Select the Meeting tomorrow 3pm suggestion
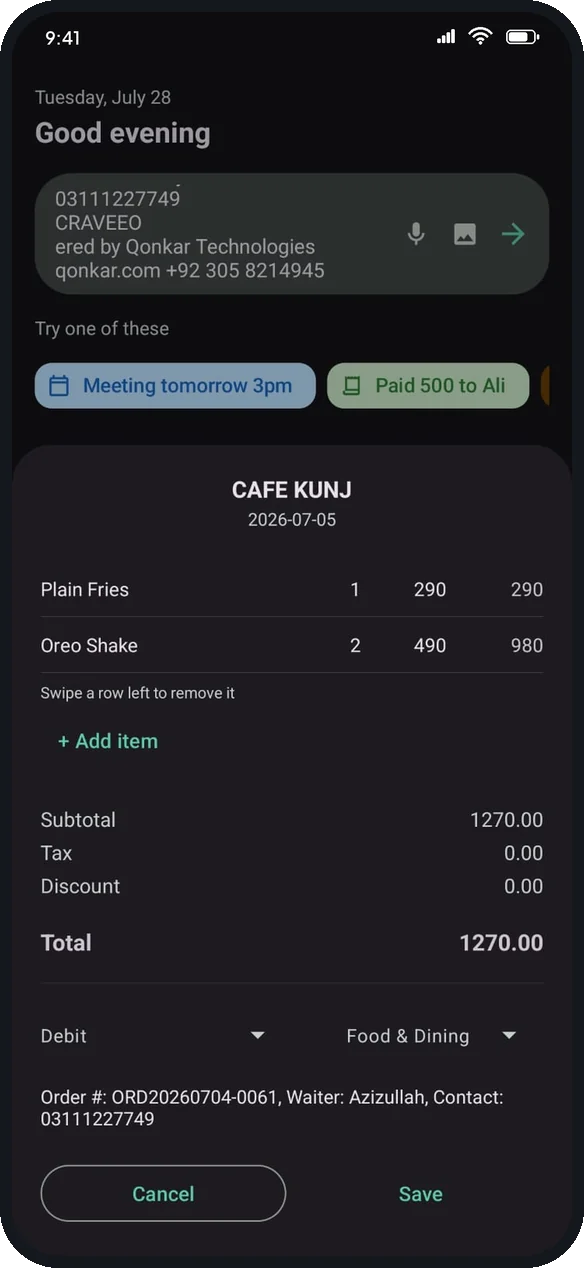This screenshot has width=584, height=1268. click(175, 385)
